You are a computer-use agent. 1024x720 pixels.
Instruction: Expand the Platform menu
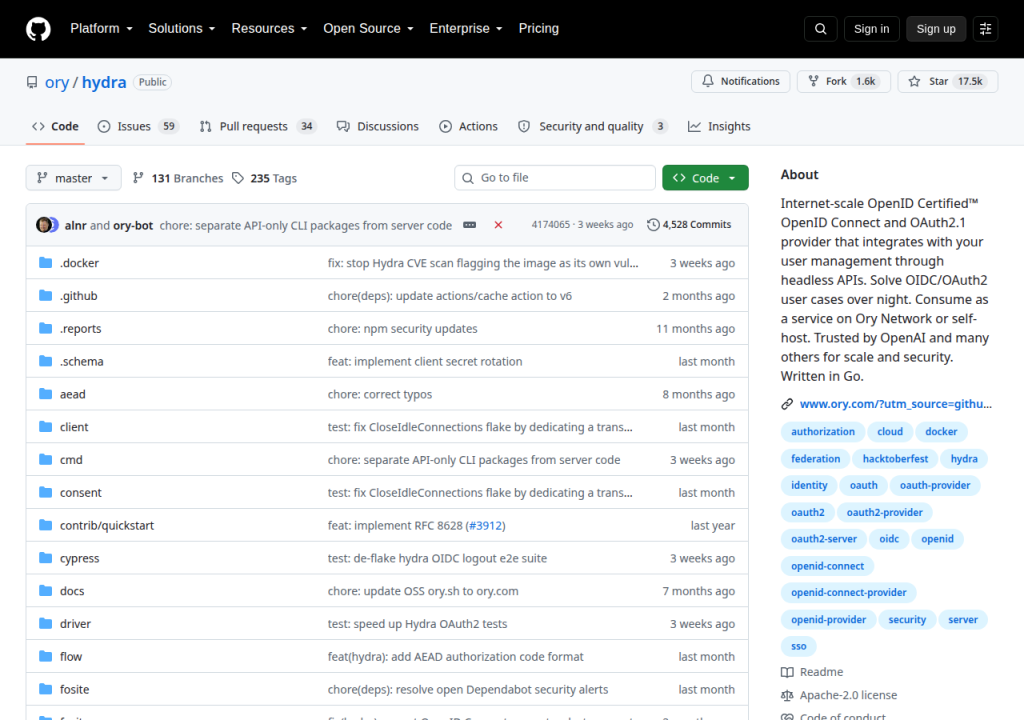pyautogui.click(x=102, y=29)
